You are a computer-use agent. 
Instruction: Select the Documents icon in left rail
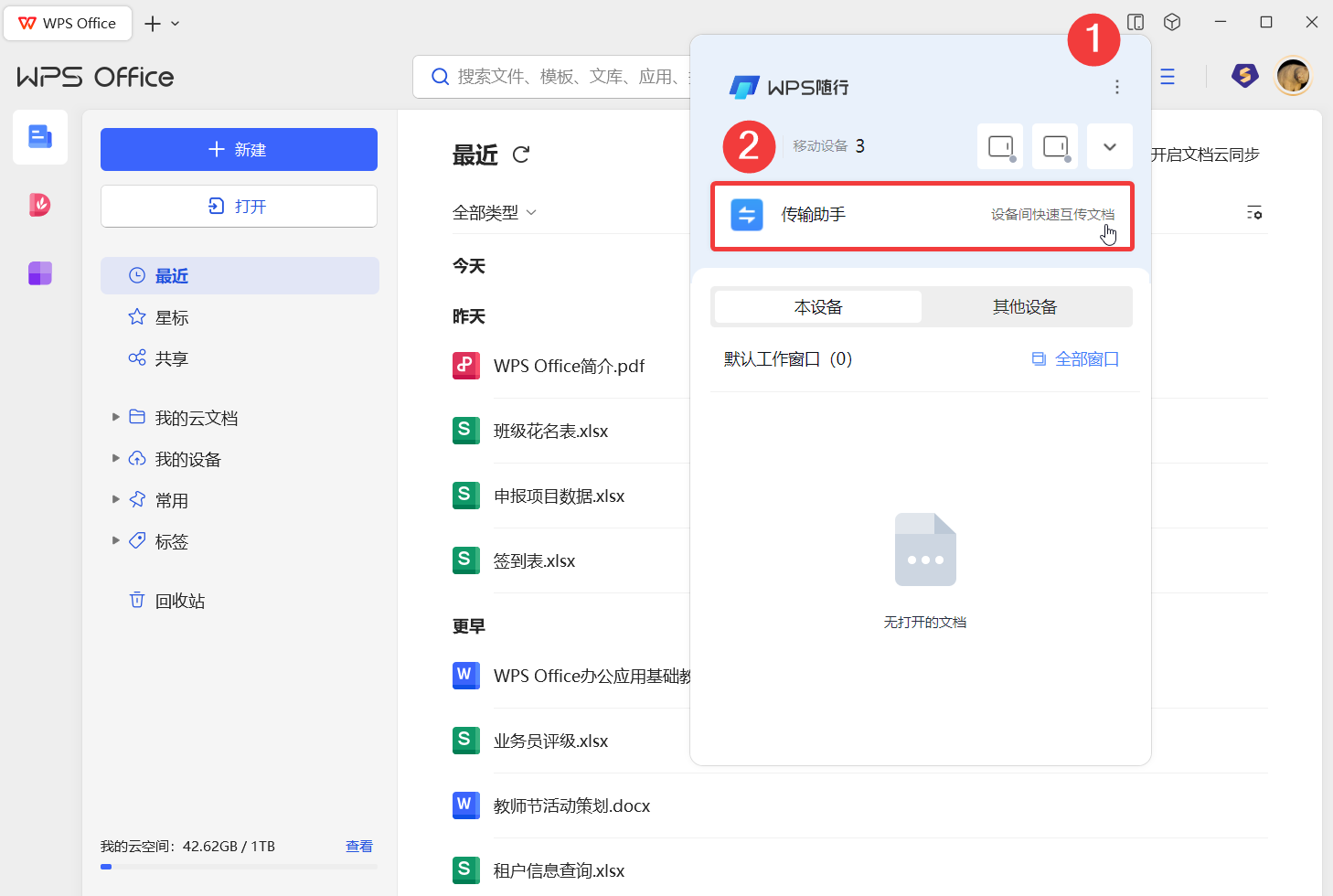coord(40,137)
